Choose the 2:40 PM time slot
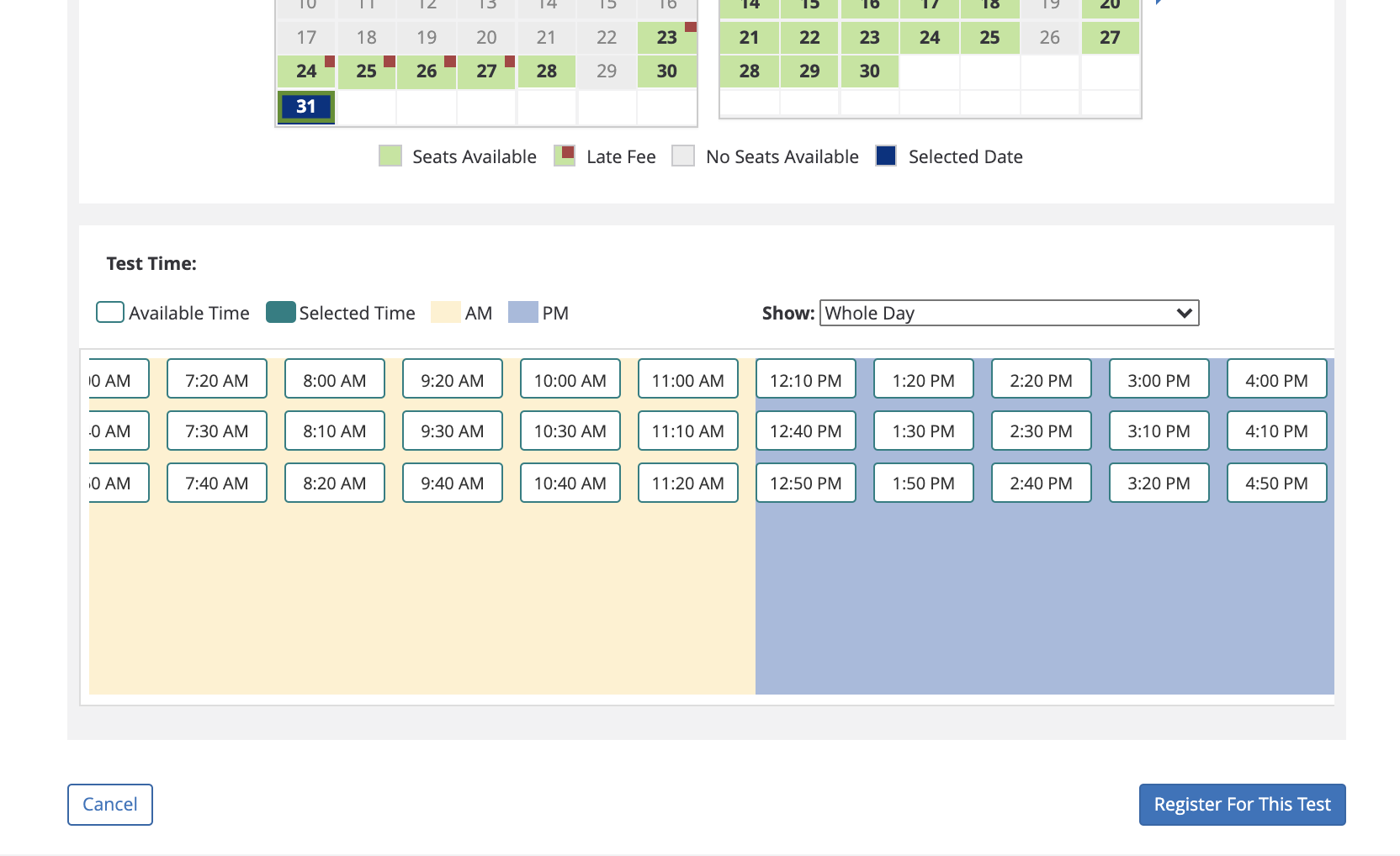Screen dimensions: 1400x856 (x=1041, y=483)
